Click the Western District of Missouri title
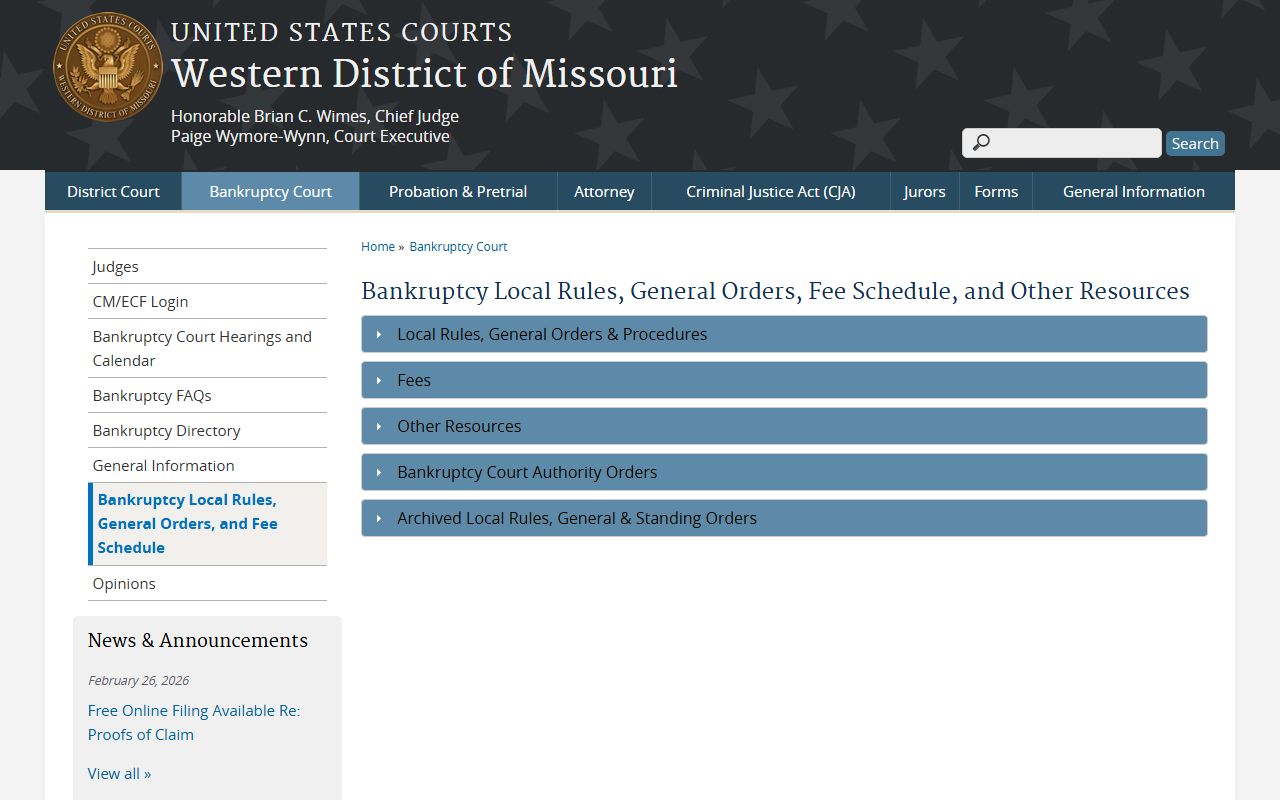Screen dimensions: 1280x800 click(x=424, y=74)
